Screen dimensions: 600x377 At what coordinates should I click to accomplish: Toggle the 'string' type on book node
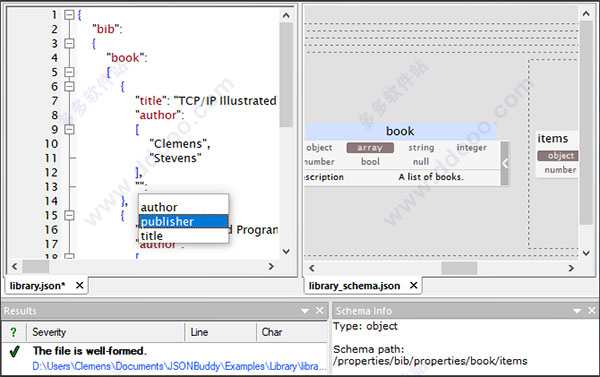(x=421, y=148)
